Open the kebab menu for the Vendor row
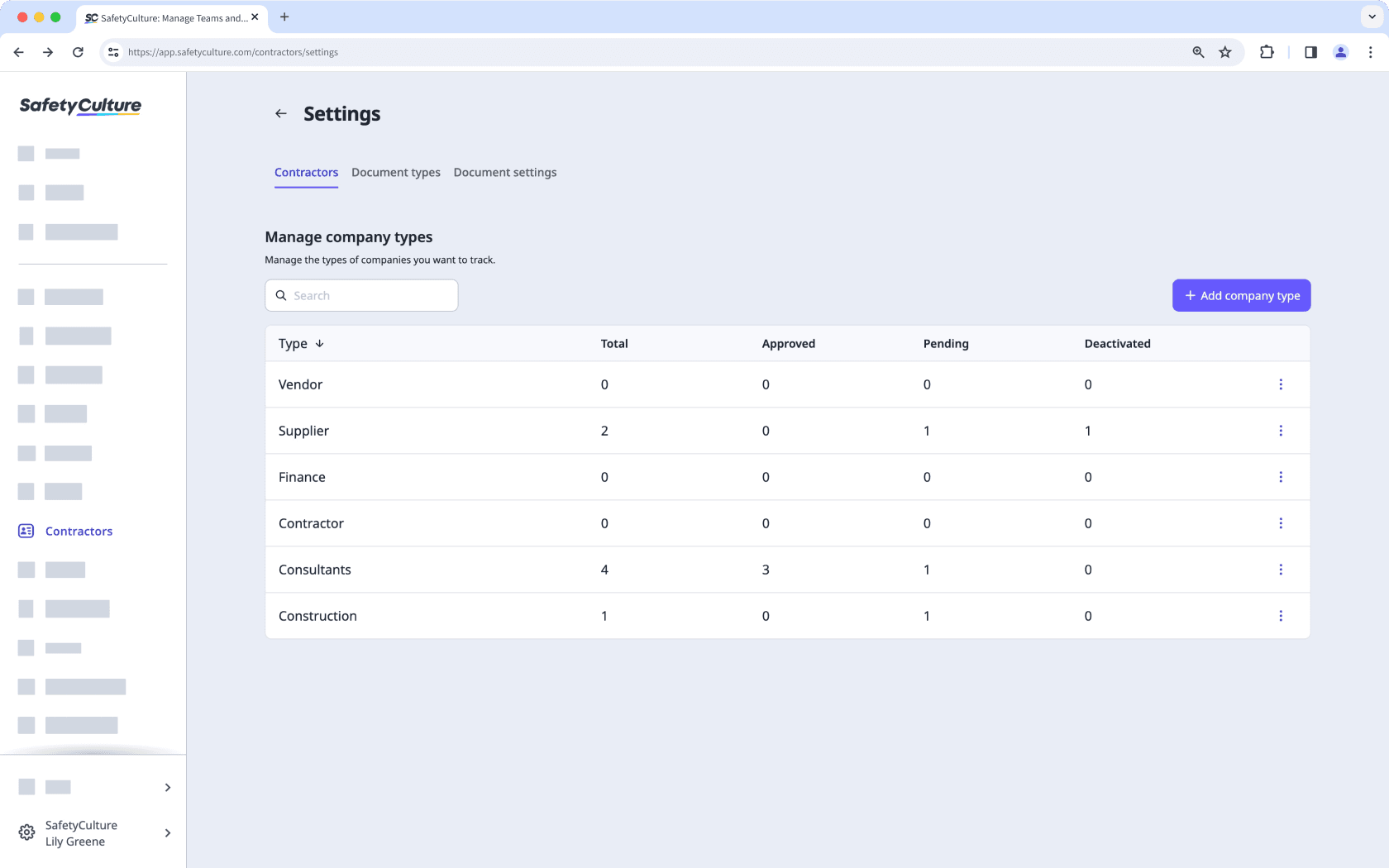The image size is (1389, 868). (x=1282, y=384)
